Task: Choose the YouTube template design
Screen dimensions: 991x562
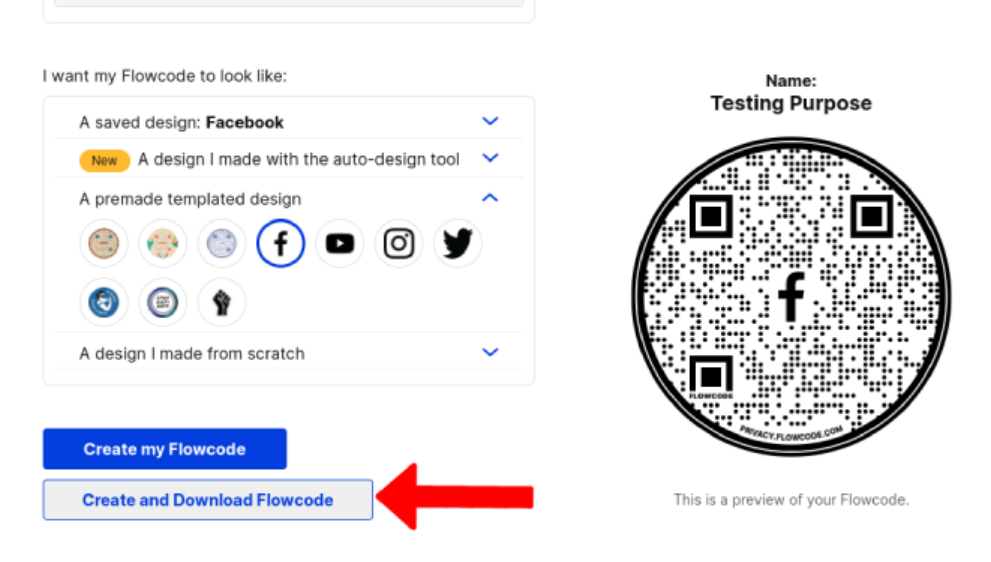Action: coord(339,243)
